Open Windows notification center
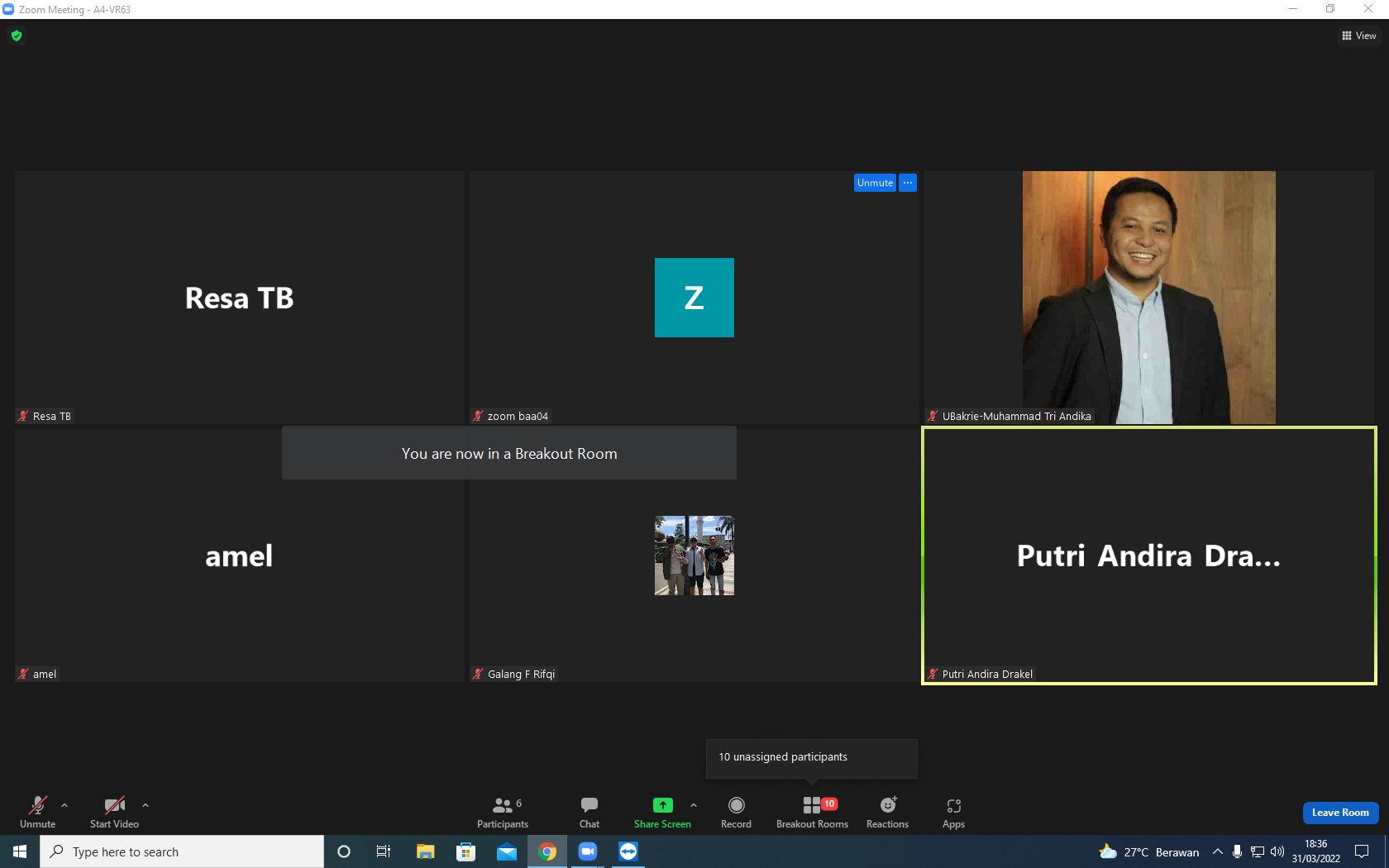 tap(1362, 851)
